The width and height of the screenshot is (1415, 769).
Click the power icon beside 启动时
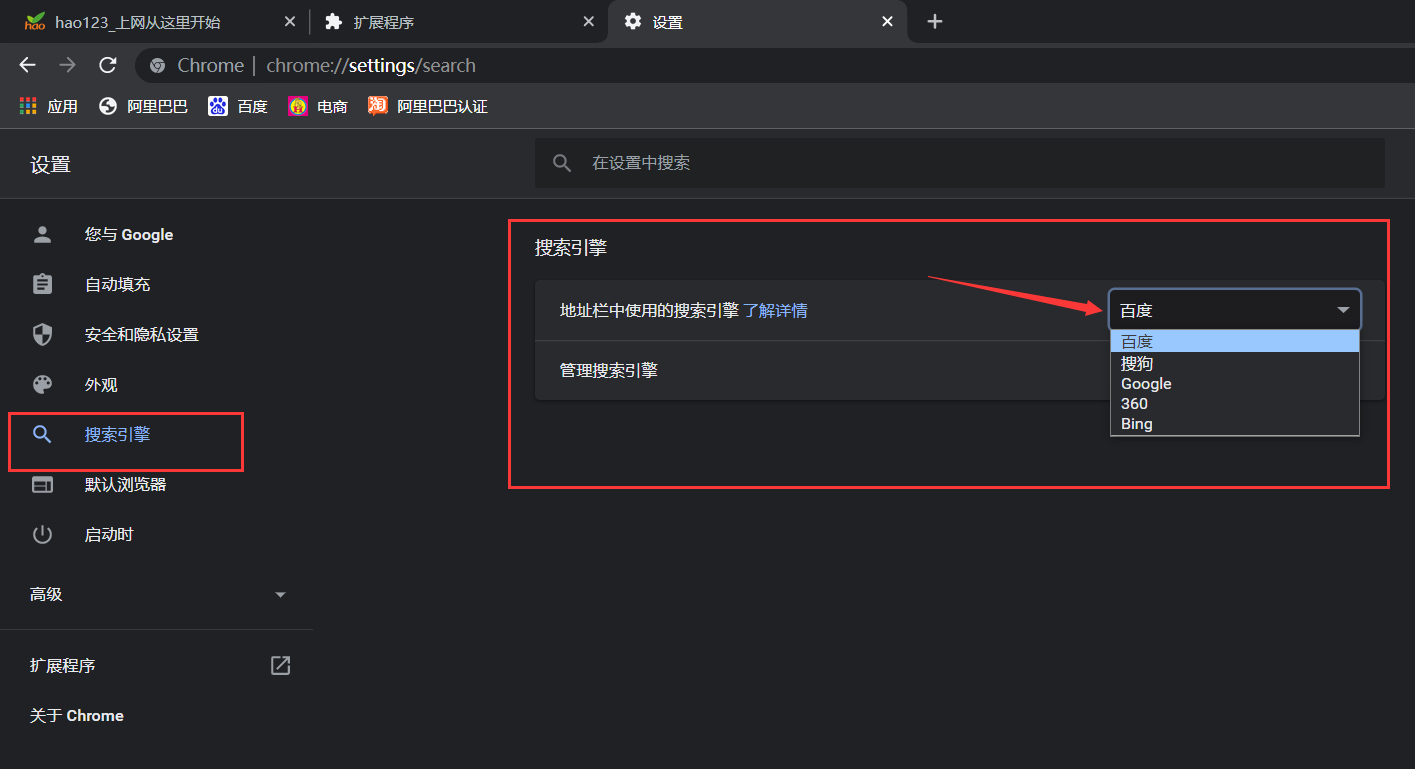42,534
